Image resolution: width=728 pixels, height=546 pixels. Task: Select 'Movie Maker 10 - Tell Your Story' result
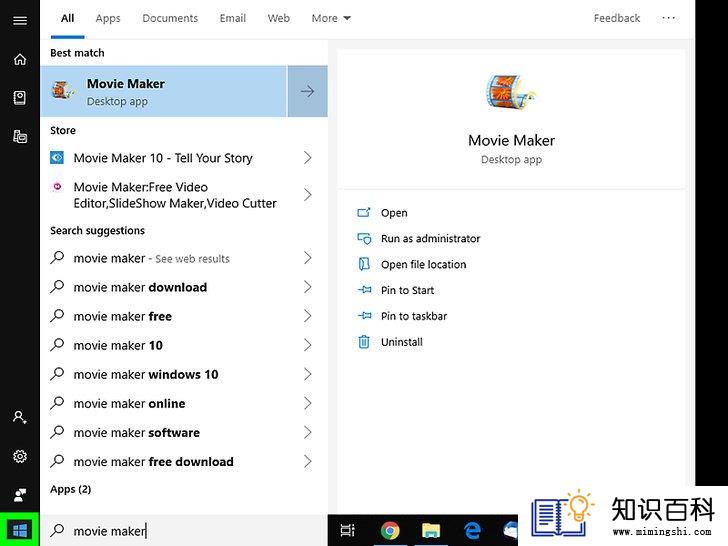(x=163, y=158)
